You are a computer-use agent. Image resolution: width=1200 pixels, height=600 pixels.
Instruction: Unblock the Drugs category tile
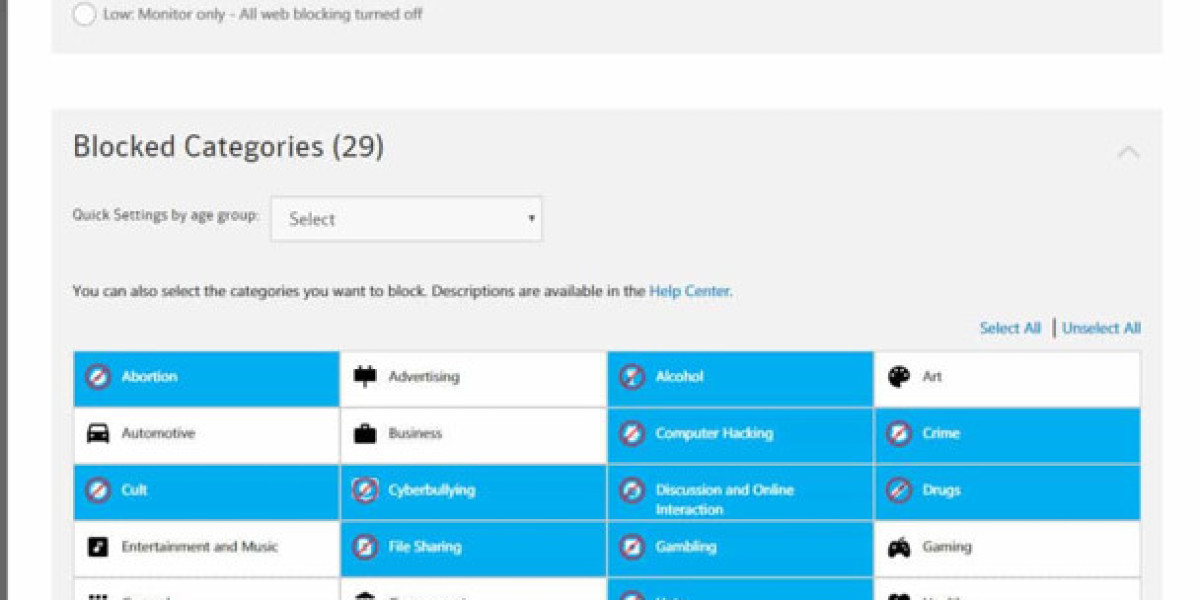(1007, 491)
